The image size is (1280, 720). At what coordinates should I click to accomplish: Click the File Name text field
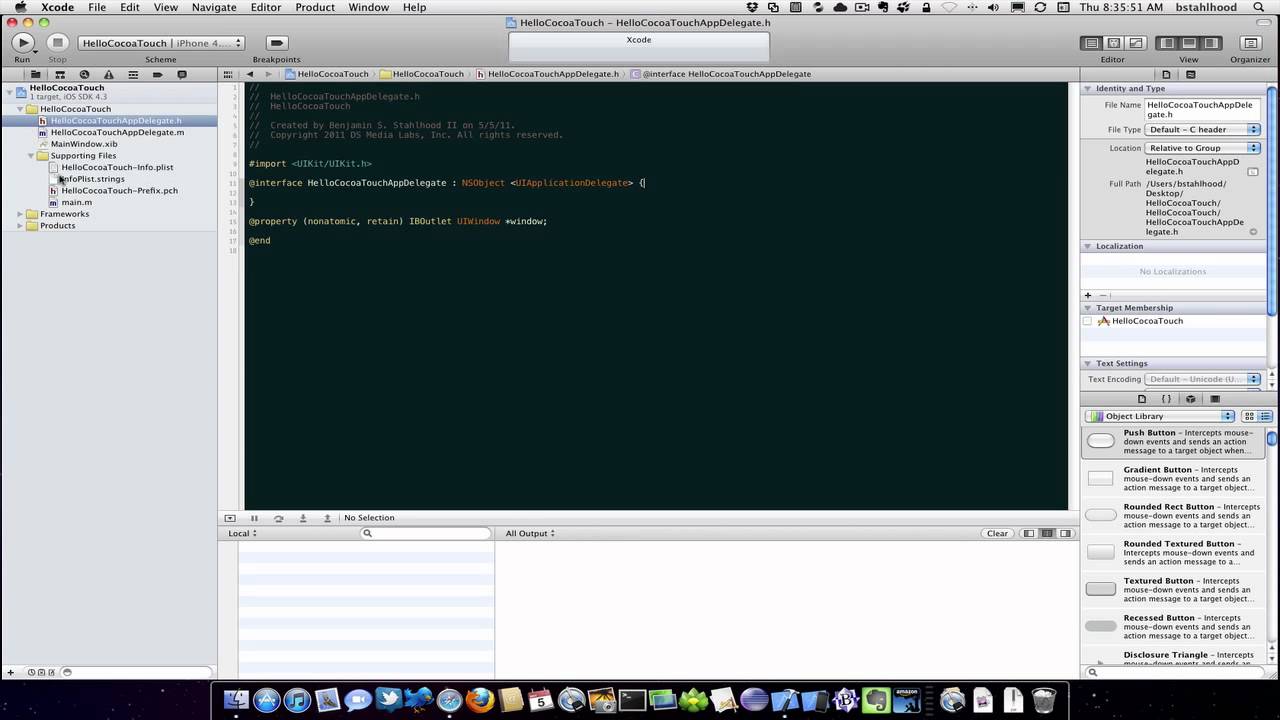1203,109
